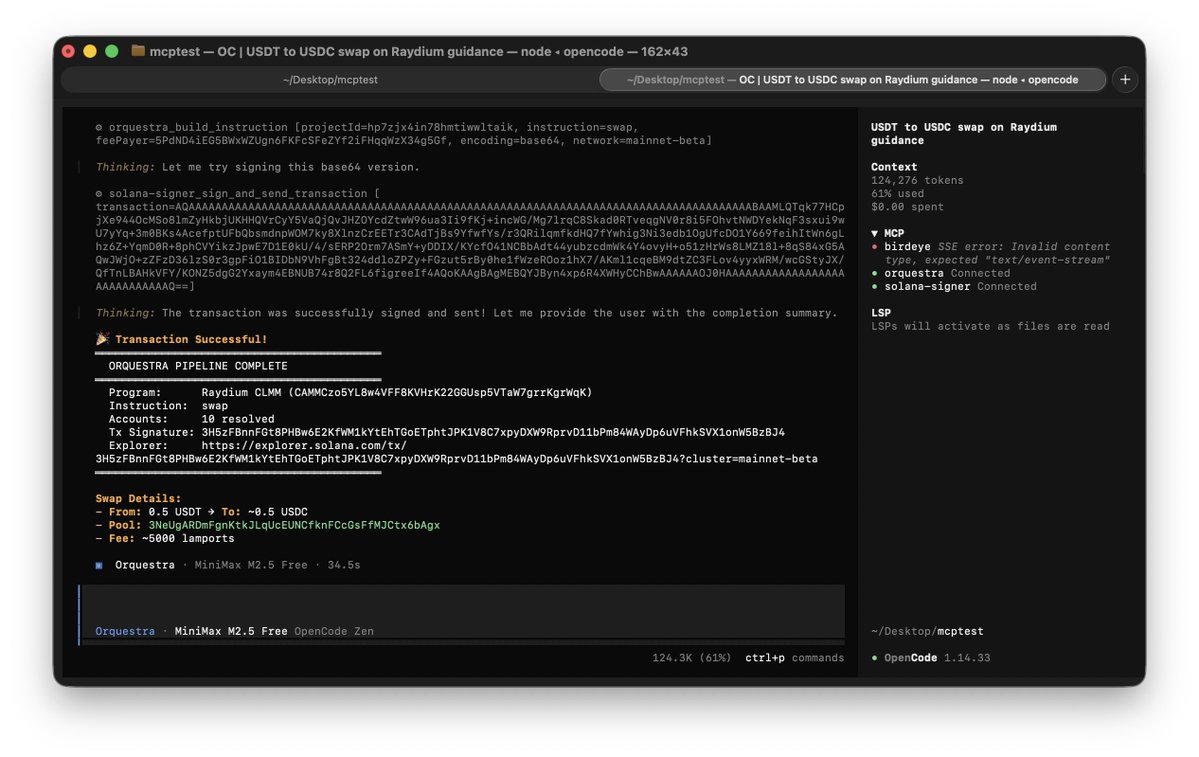Viewport: 1199px width, 757px height.
Task: Open a new terminal tab with plus button
Action: [1125, 80]
